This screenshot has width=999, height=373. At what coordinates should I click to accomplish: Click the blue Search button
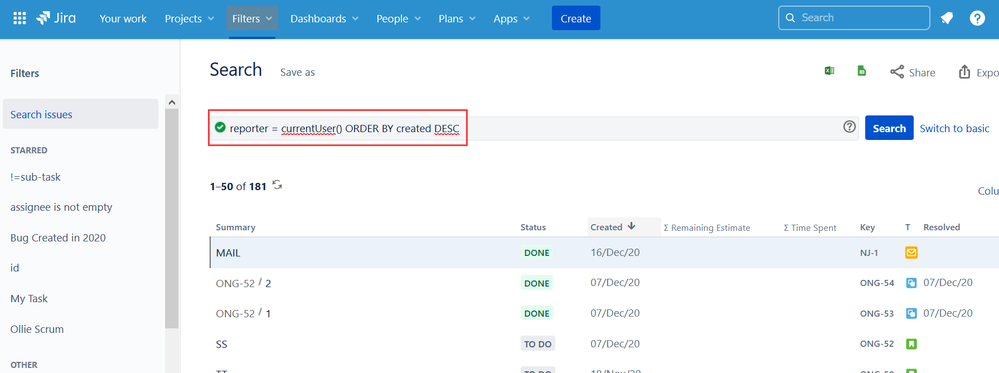(x=889, y=128)
